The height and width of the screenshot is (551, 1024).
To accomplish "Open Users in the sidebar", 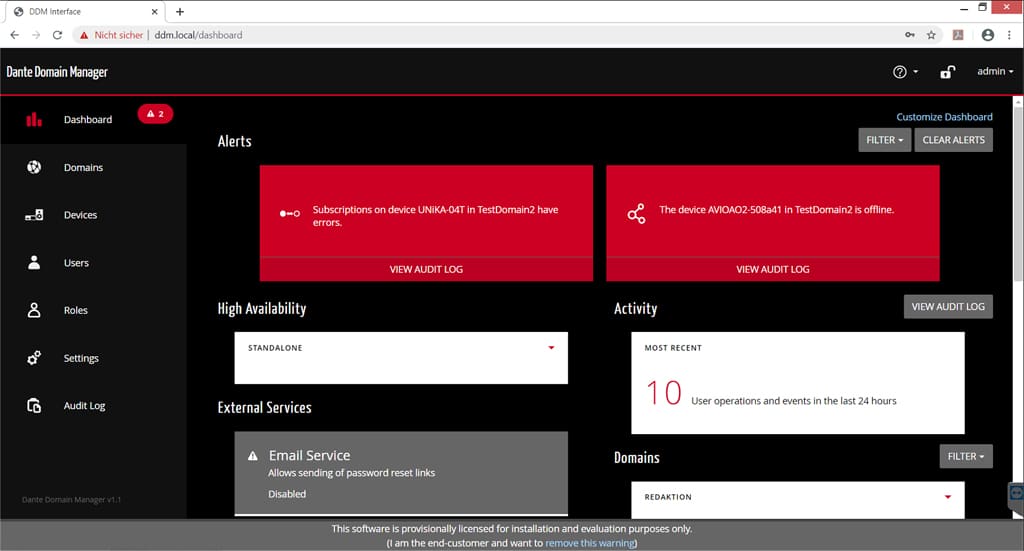I will click(93, 262).
